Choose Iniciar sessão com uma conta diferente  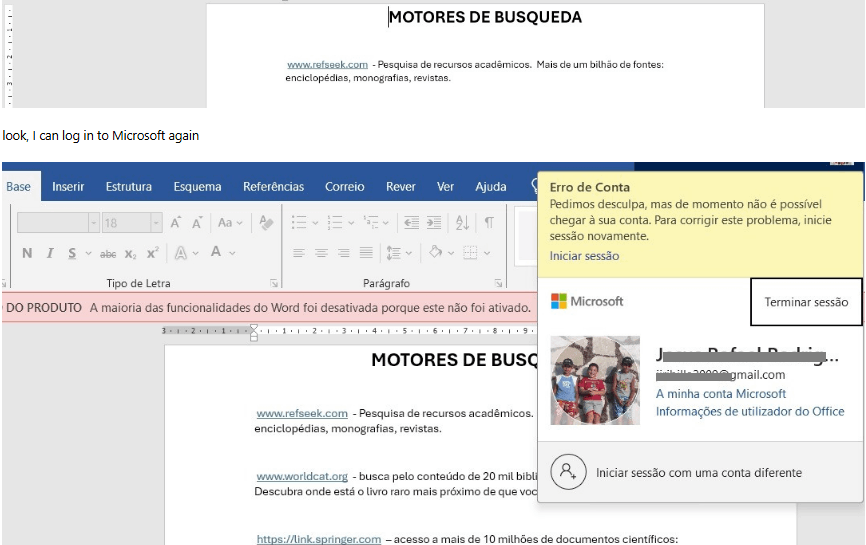coord(699,473)
